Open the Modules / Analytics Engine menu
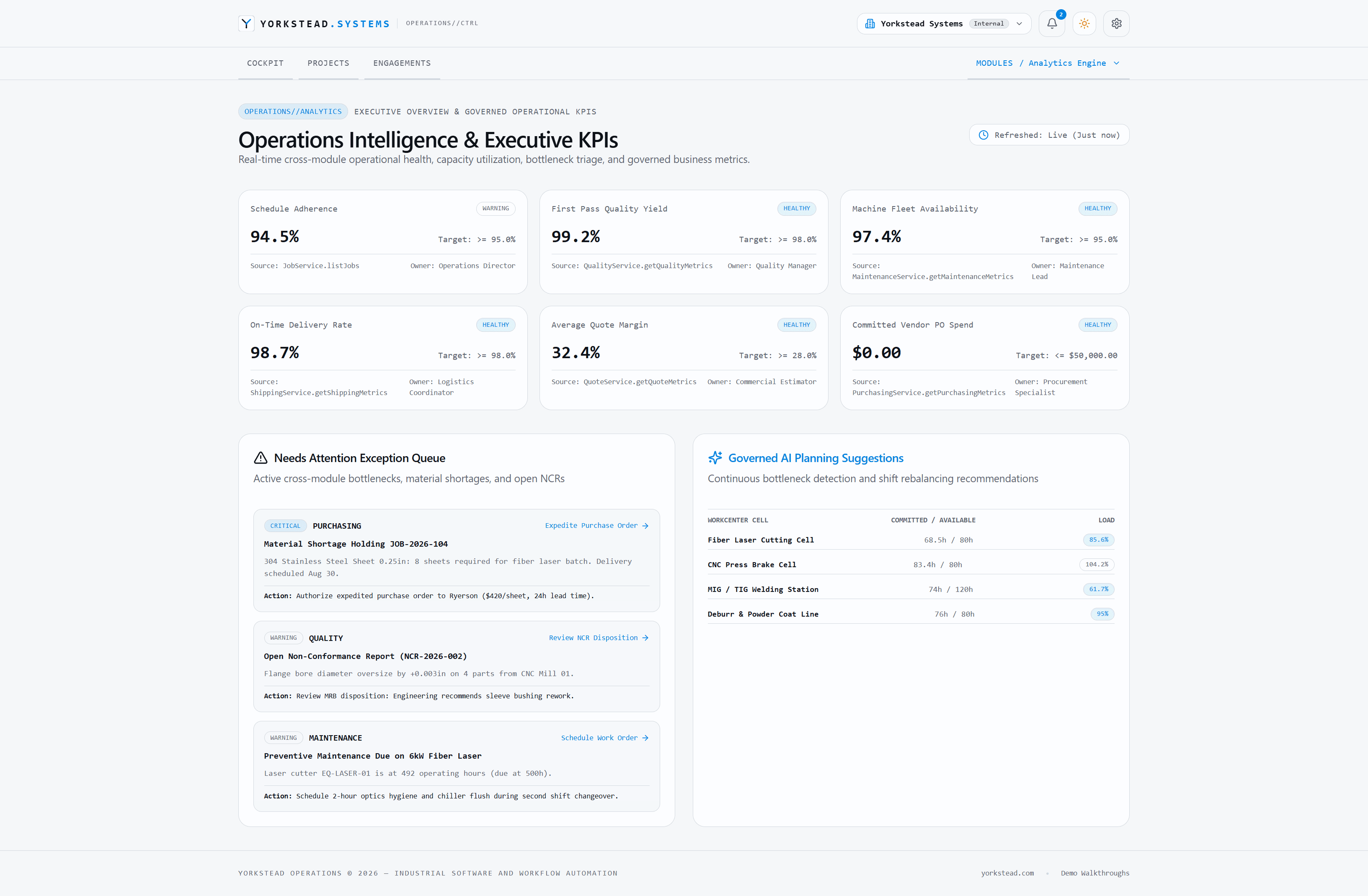This screenshot has width=1368, height=896. tap(1048, 63)
